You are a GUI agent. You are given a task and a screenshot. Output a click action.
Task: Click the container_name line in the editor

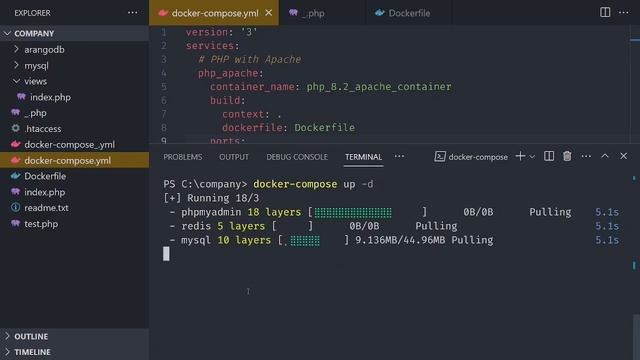[331, 87]
